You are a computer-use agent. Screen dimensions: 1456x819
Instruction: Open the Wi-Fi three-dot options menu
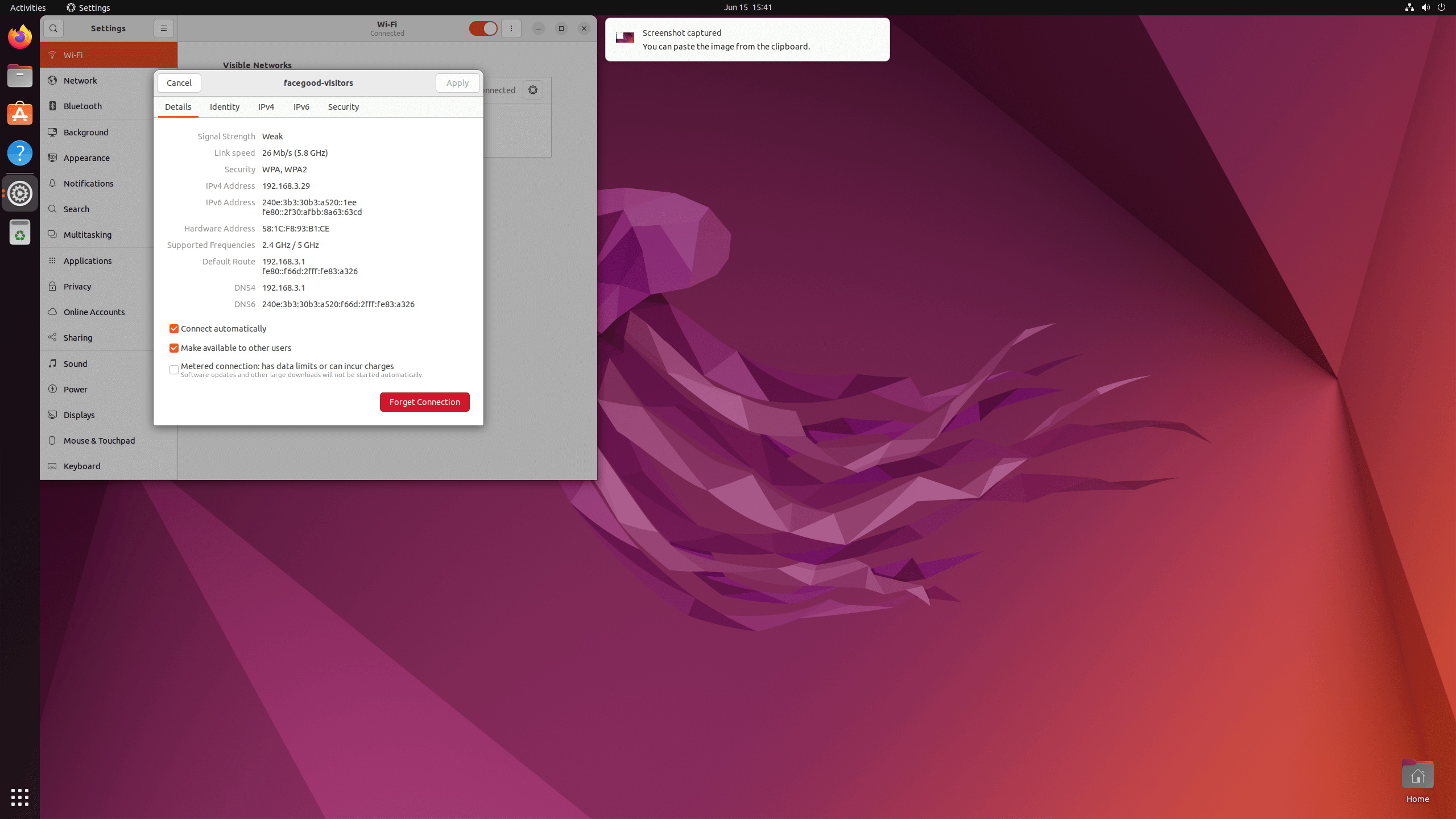511,28
